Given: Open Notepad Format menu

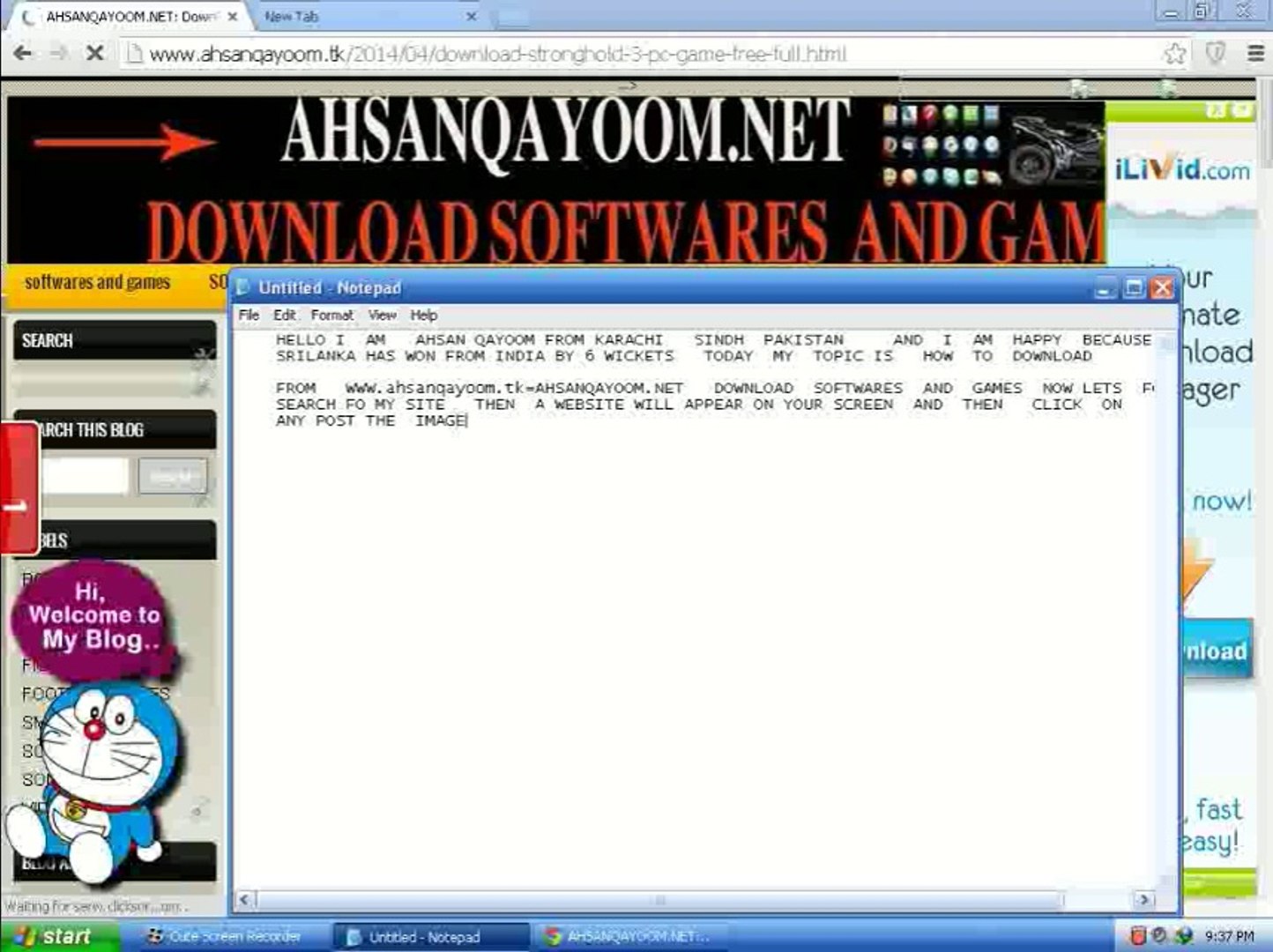Looking at the screenshot, I should tap(331, 315).
